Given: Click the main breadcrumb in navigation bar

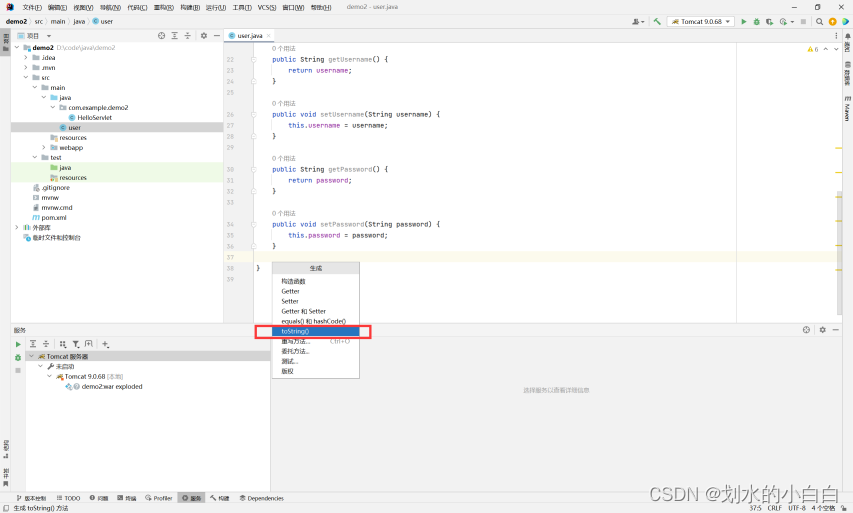Looking at the screenshot, I should 58,22.
